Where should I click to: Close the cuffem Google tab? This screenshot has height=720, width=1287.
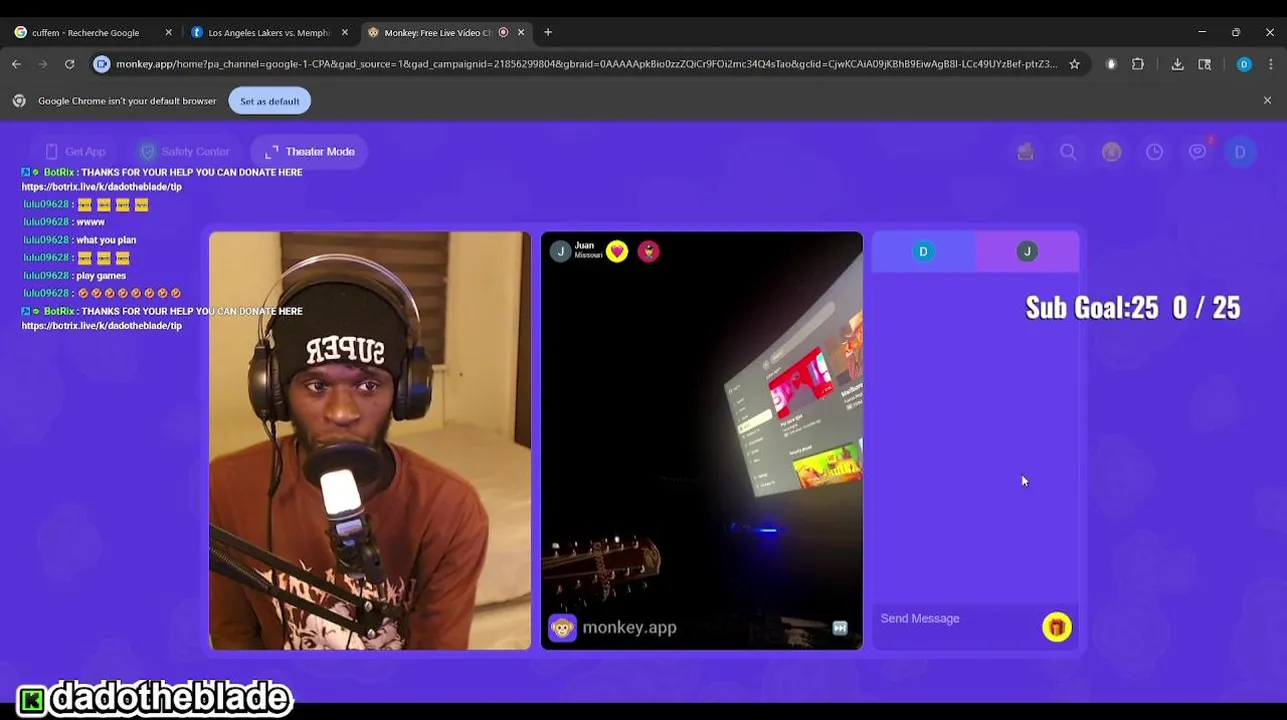click(x=168, y=33)
